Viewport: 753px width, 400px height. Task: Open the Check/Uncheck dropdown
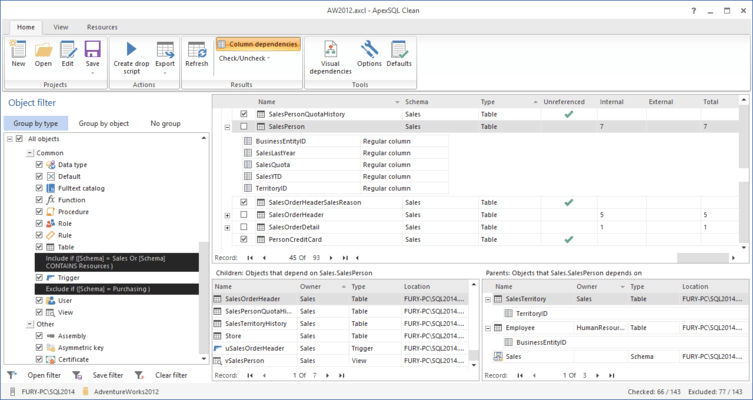(x=244, y=58)
